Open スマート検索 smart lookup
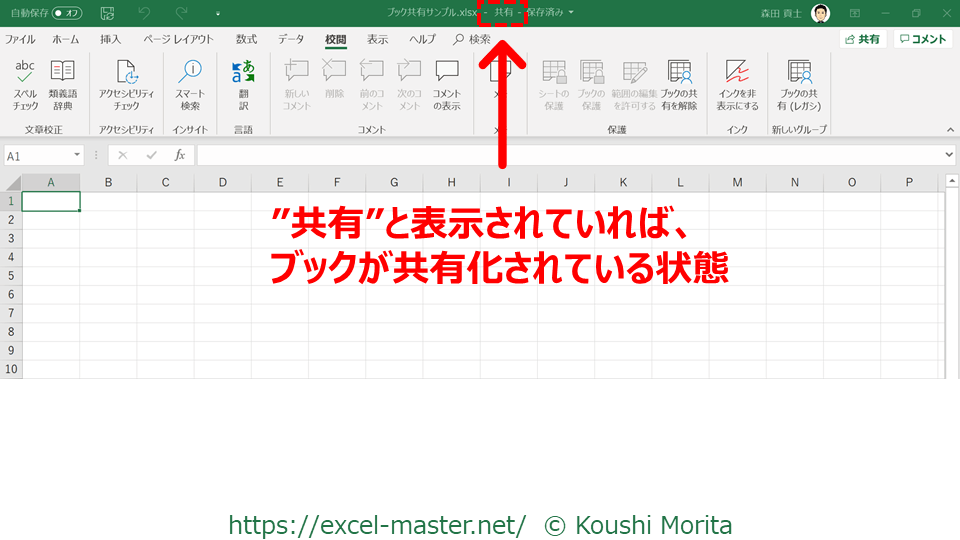Screen dimensions: 960x540 click(x=190, y=84)
